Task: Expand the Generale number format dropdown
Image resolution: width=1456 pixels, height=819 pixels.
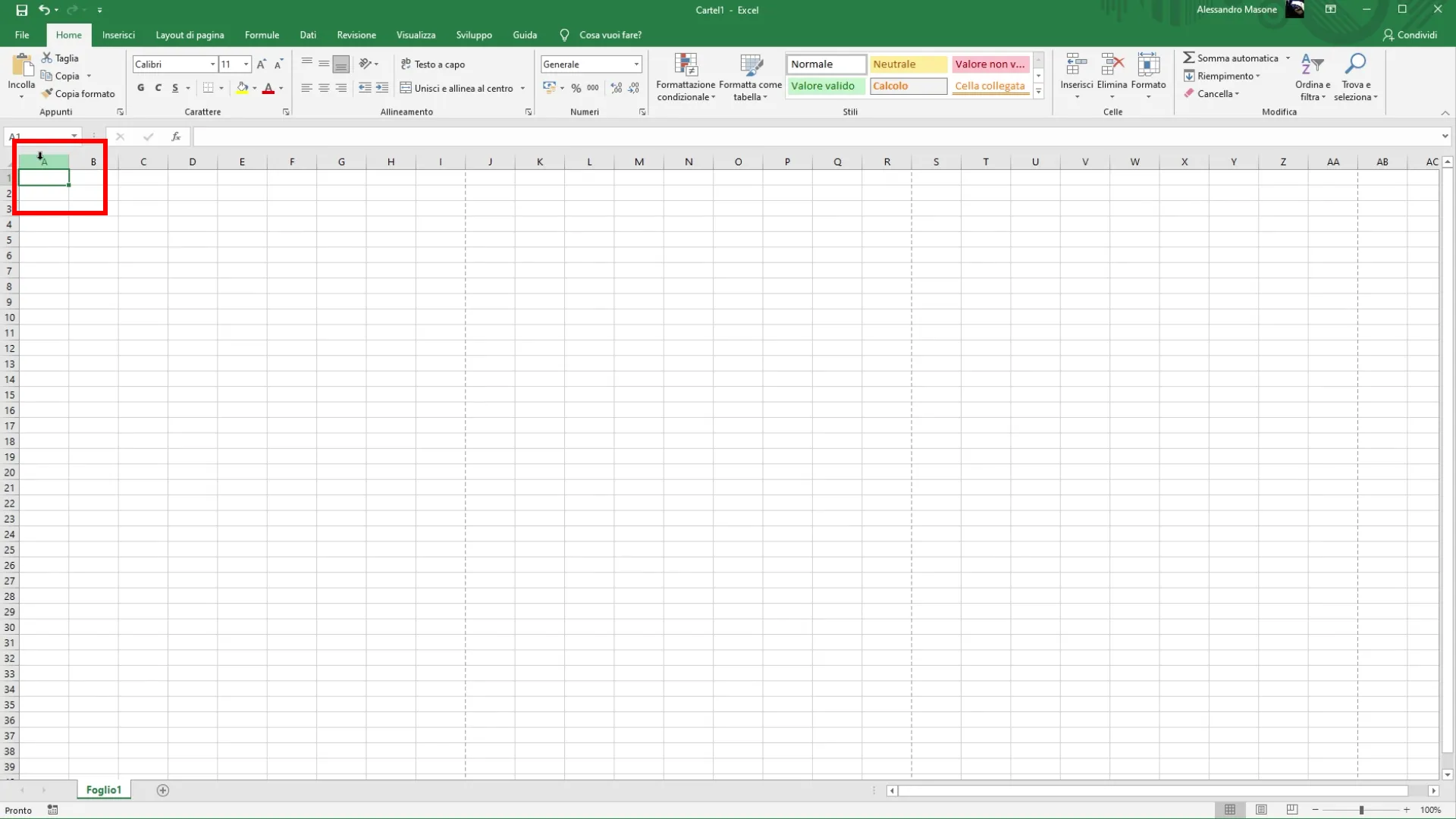Action: (636, 64)
